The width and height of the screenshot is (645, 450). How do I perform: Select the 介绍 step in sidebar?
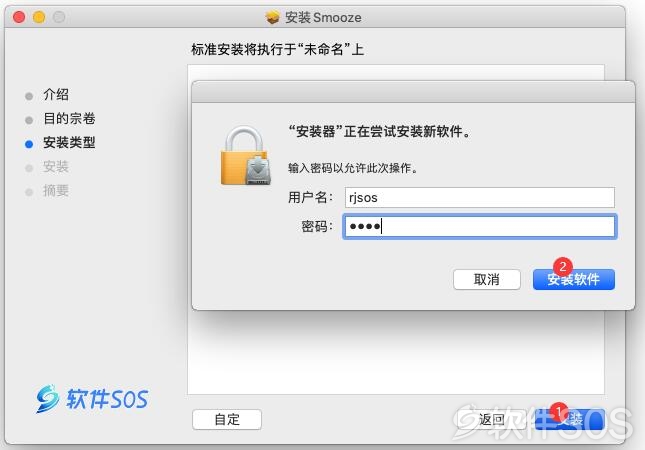pos(56,95)
